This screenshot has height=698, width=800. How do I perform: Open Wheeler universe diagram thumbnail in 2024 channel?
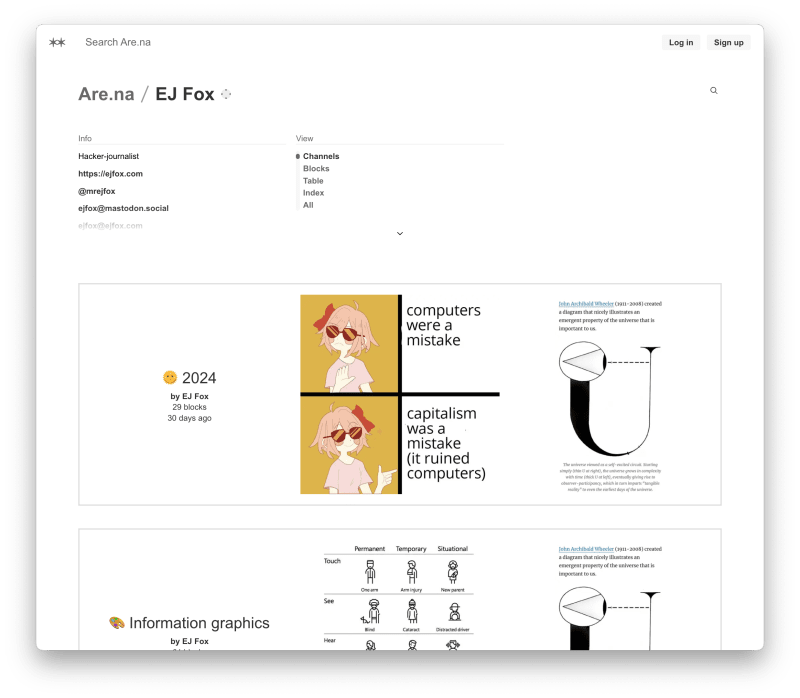[x=610, y=396]
